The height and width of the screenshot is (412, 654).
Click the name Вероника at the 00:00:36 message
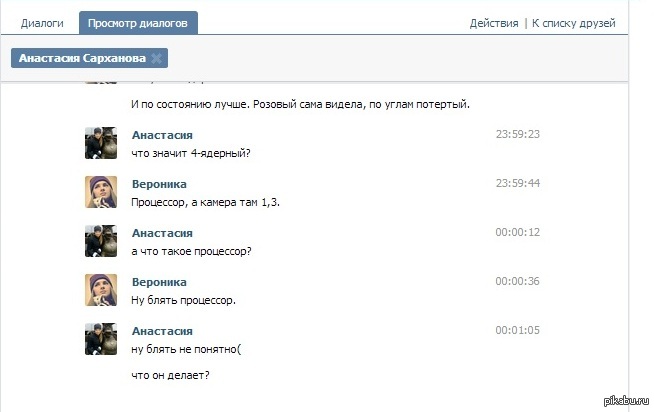coord(159,282)
